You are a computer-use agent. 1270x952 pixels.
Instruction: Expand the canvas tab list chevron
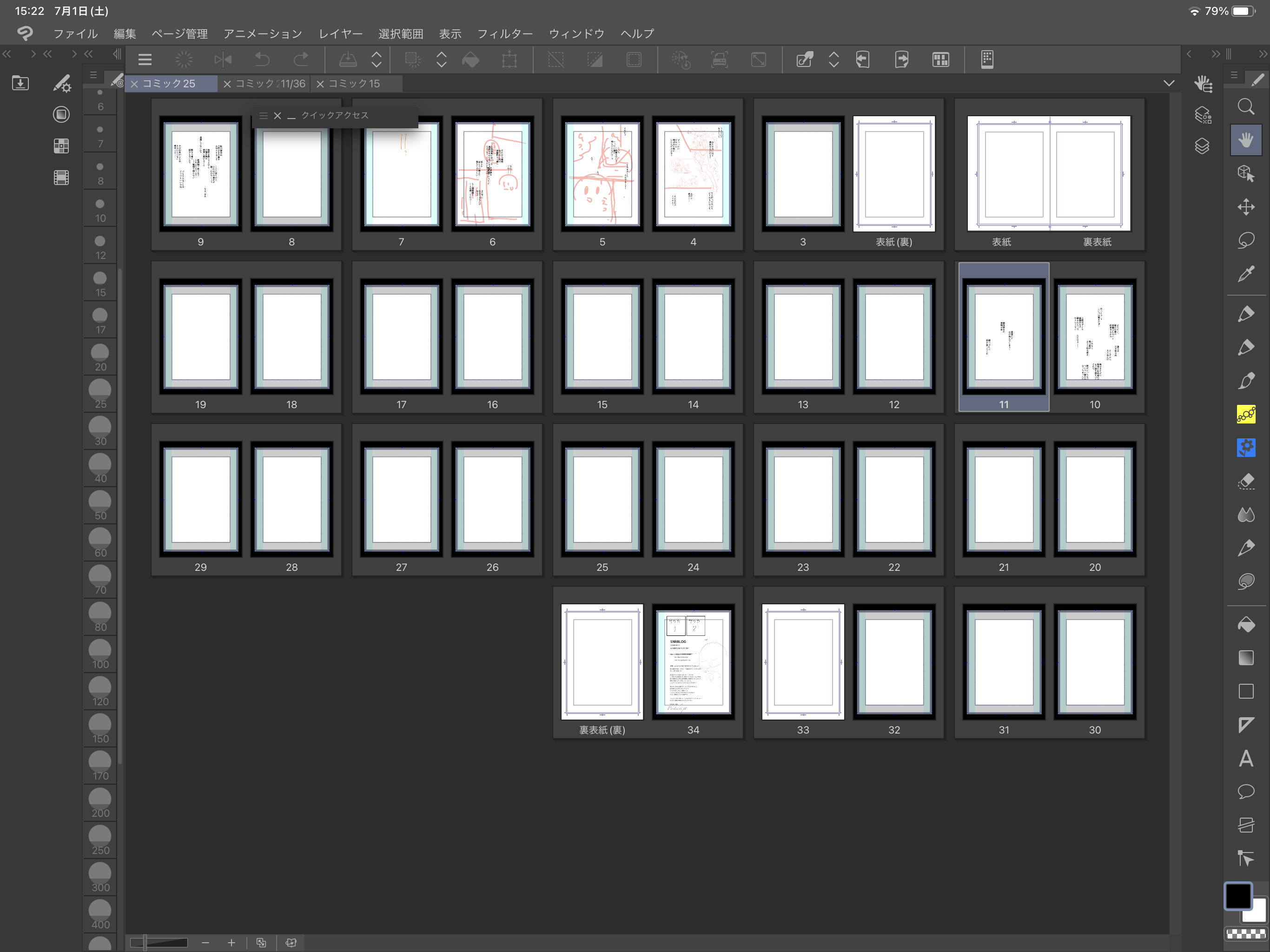click(1168, 83)
